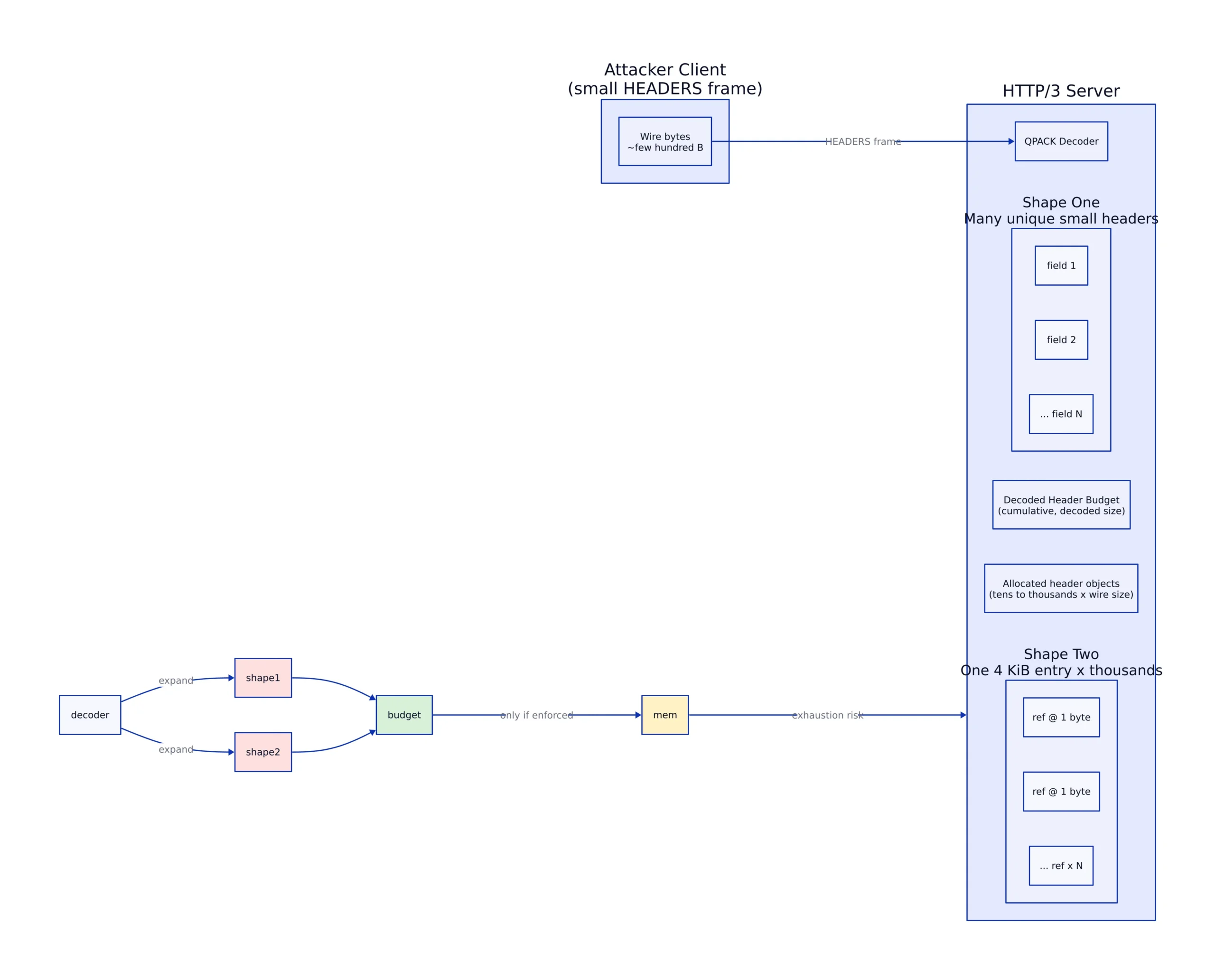This screenshot has width=1215, height=980.
Task: Click the 'Shape Two' group heading
Action: point(1061,653)
